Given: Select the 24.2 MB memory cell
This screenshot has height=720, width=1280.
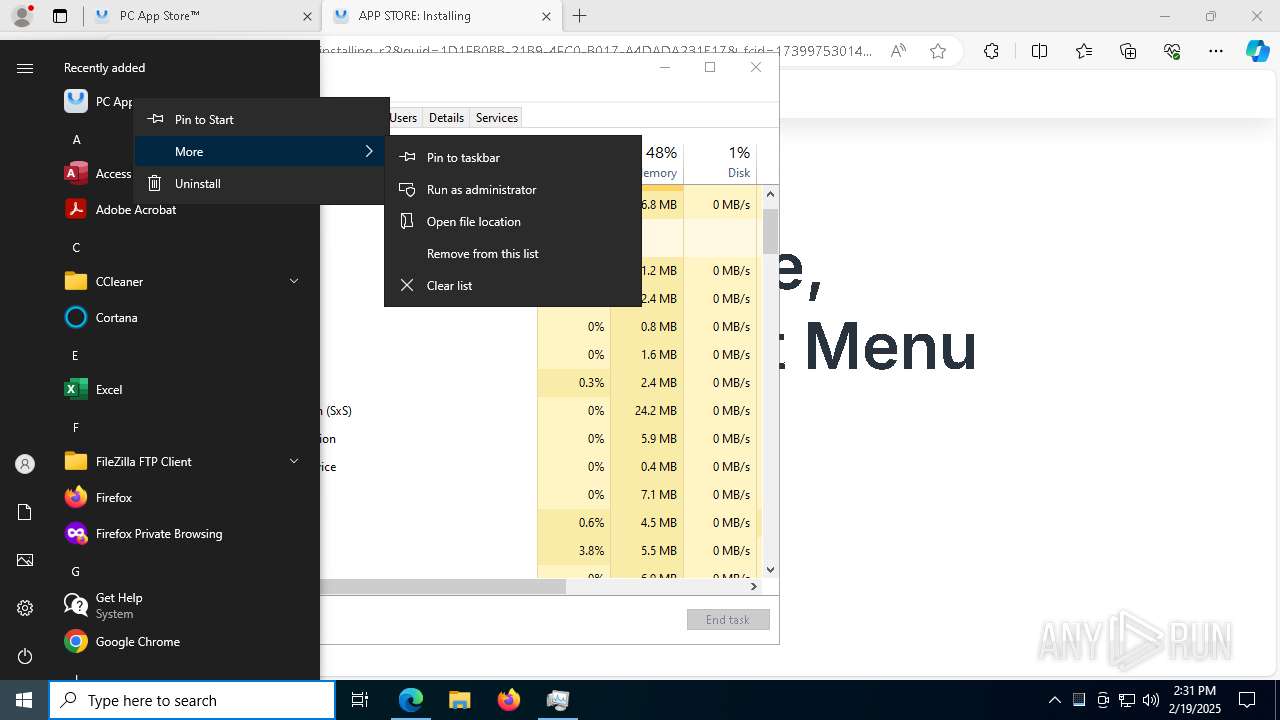Looking at the screenshot, I should pos(647,410).
